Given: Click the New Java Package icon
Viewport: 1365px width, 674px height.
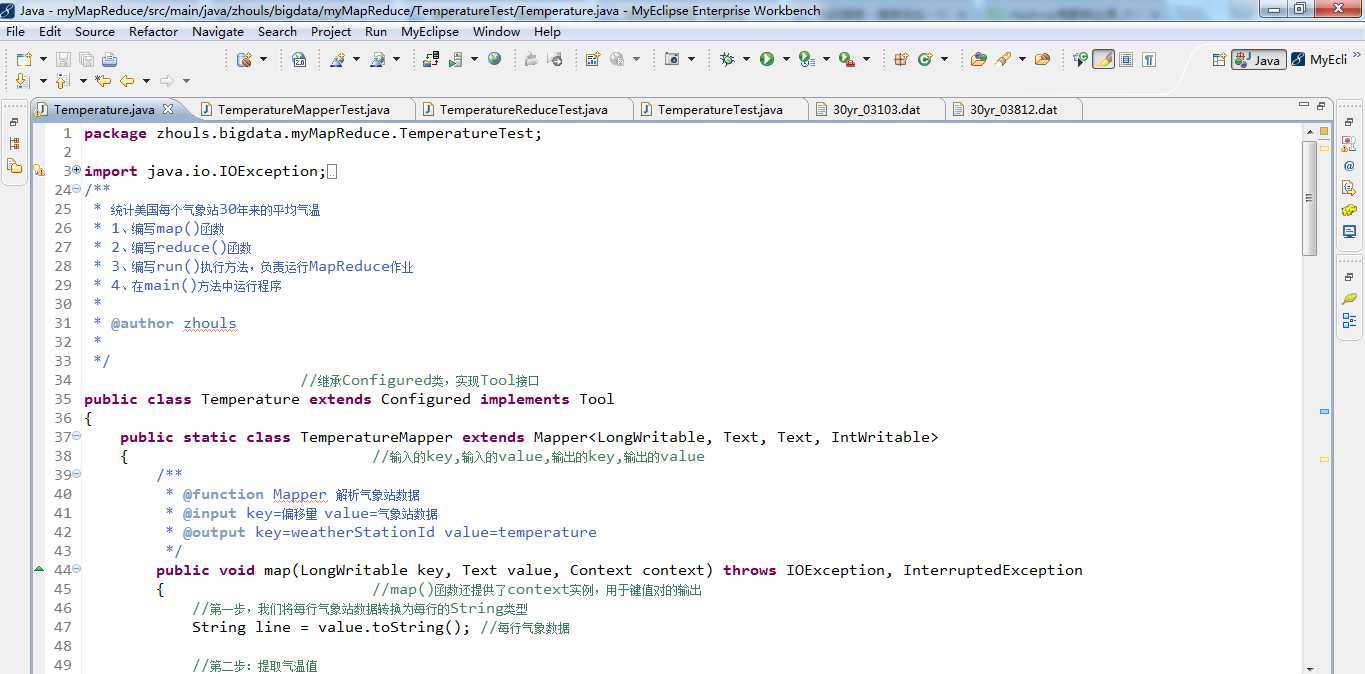Looking at the screenshot, I should point(901,59).
